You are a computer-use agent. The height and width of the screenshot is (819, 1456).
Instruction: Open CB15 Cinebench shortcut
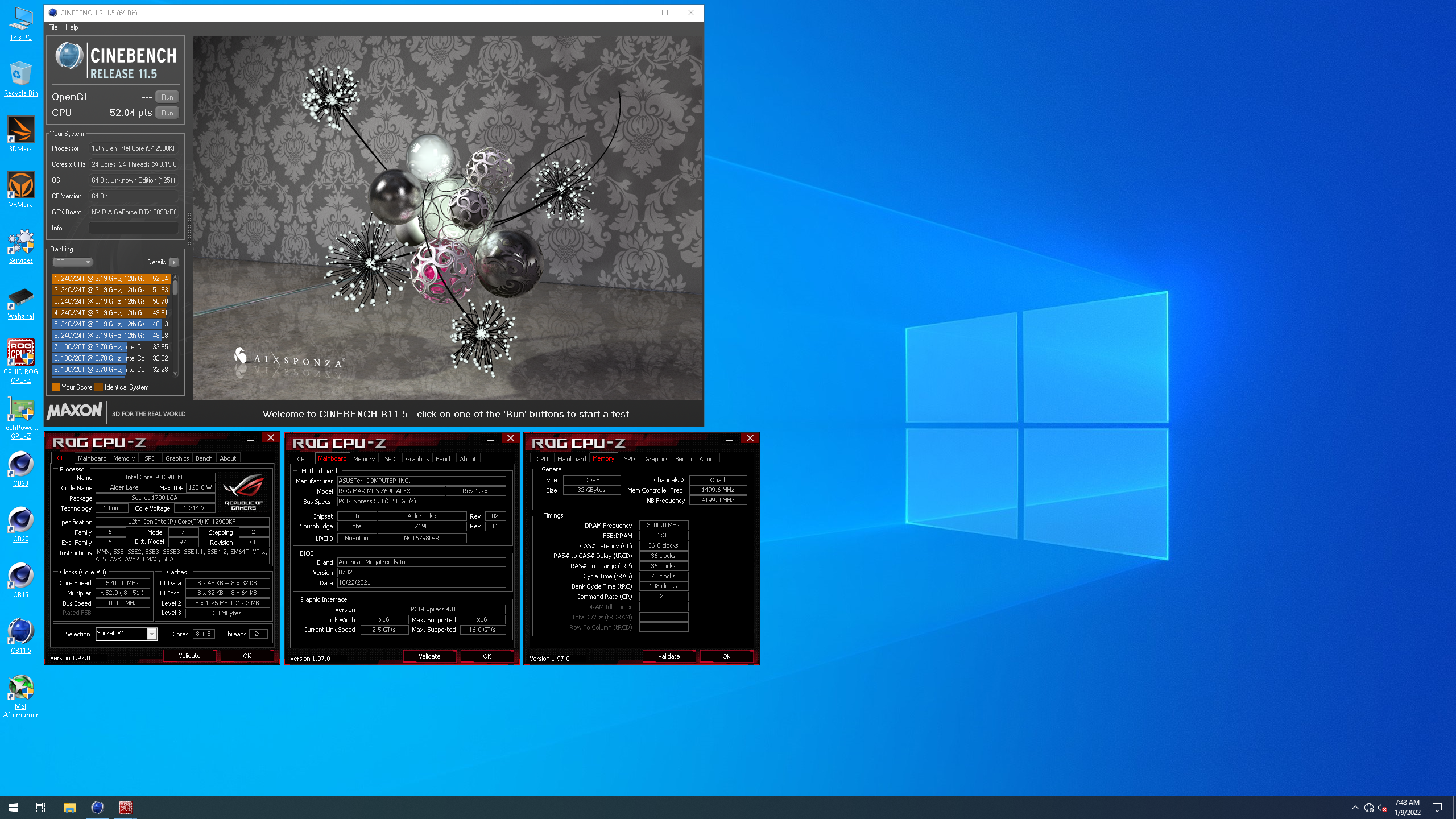tap(20, 581)
